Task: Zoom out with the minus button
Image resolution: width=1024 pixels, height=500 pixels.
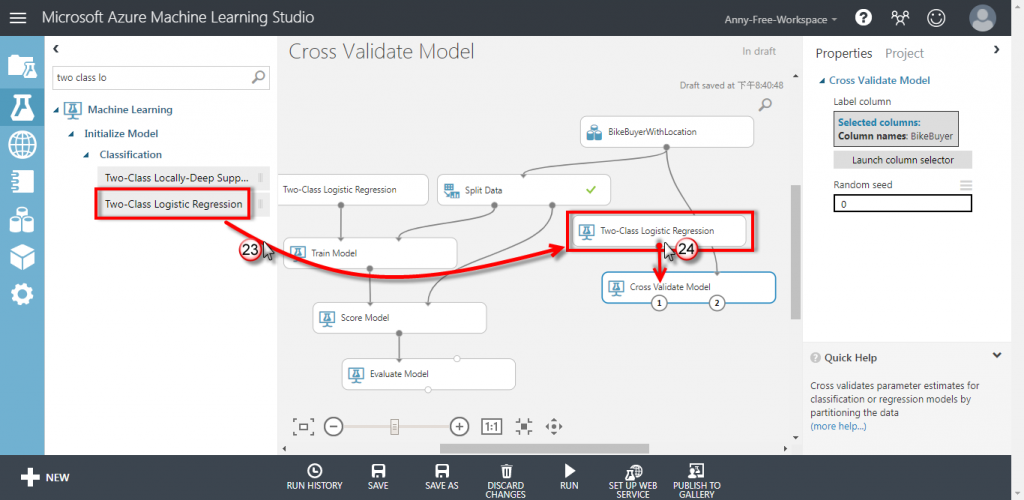Action: 333,427
